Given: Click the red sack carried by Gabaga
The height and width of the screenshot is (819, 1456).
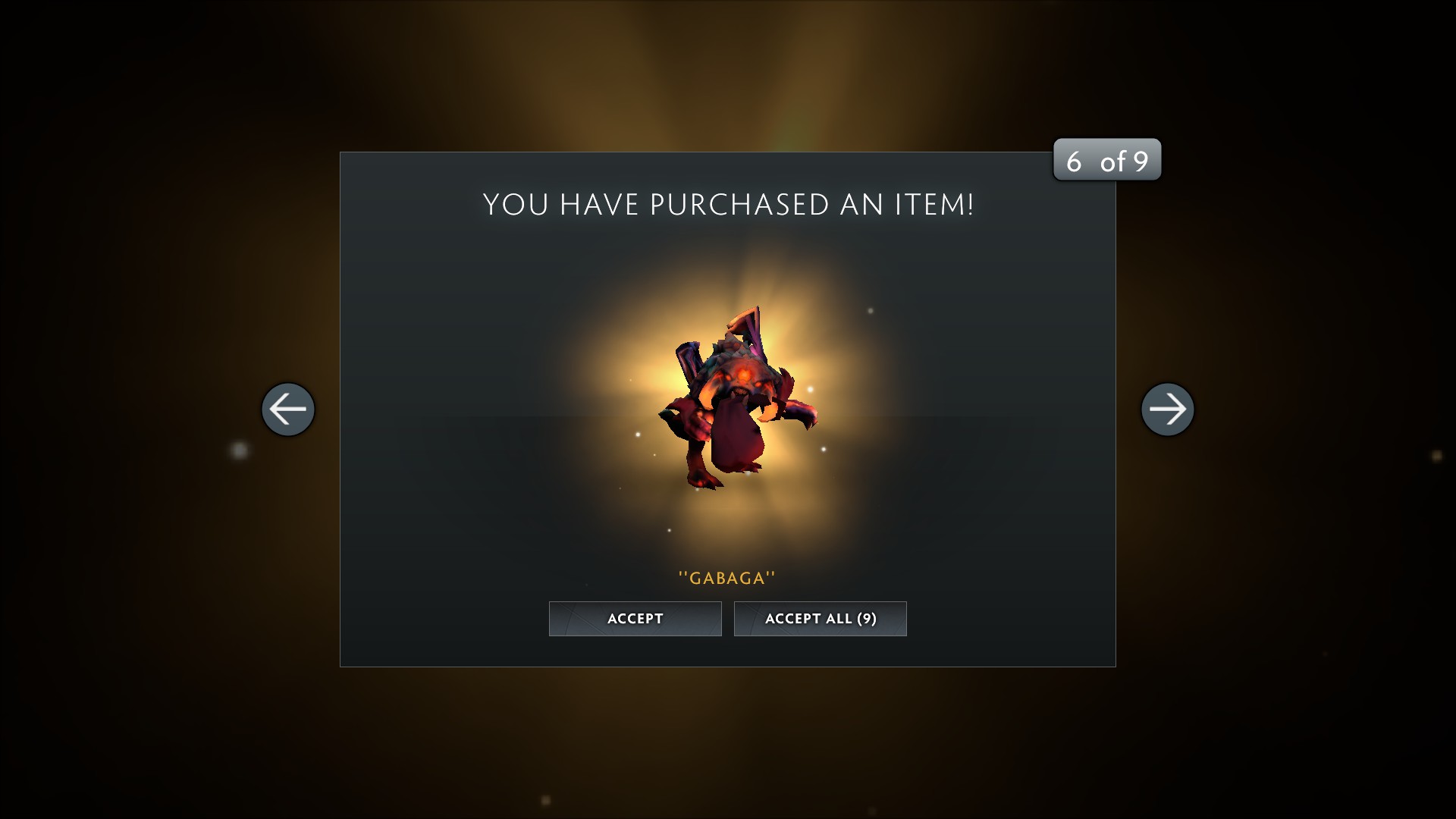Looking at the screenshot, I should (737, 438).
